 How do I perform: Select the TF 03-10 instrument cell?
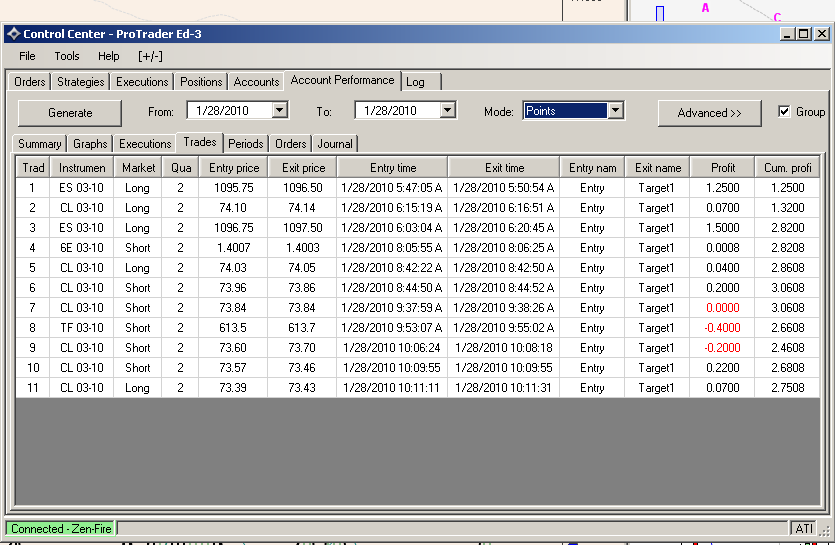pyautogui.click(x=81, y=328)
